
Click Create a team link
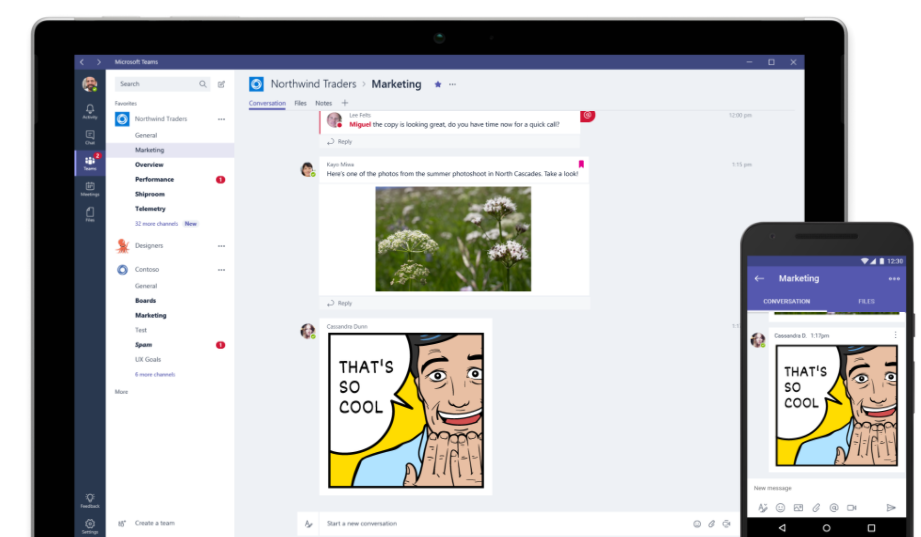click(153, 523)
